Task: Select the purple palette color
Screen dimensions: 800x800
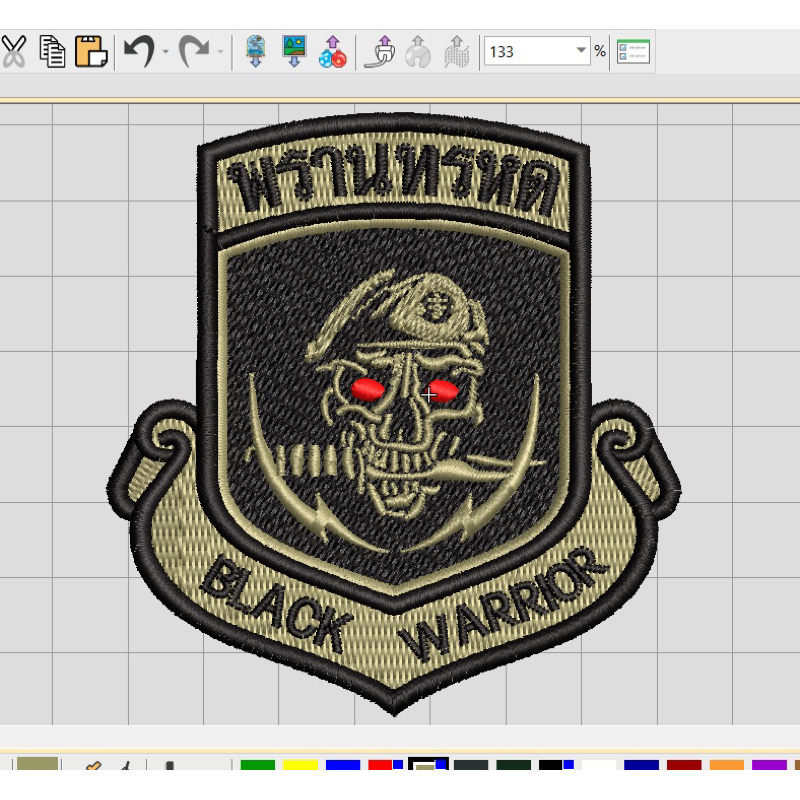Action: pos(769,764)
